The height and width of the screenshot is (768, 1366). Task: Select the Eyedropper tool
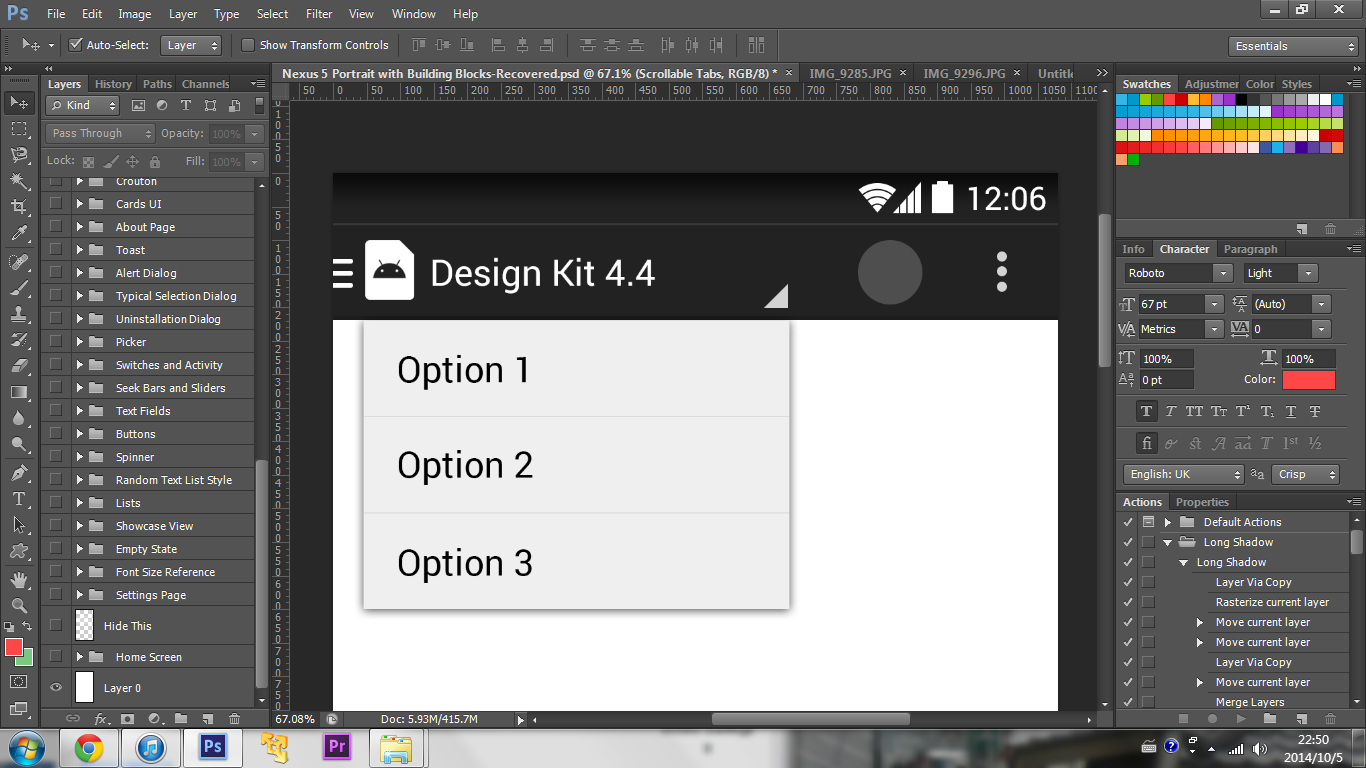18,234
